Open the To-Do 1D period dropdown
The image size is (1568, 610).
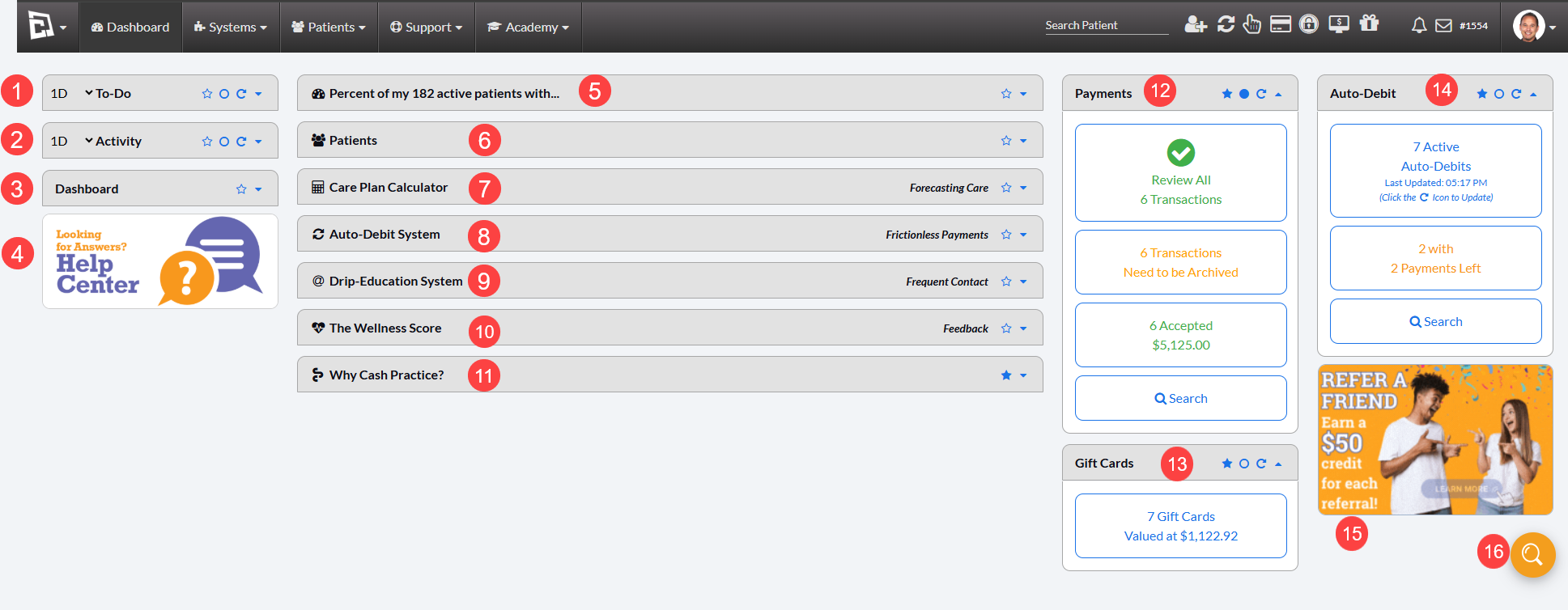(x=71, y=94)
